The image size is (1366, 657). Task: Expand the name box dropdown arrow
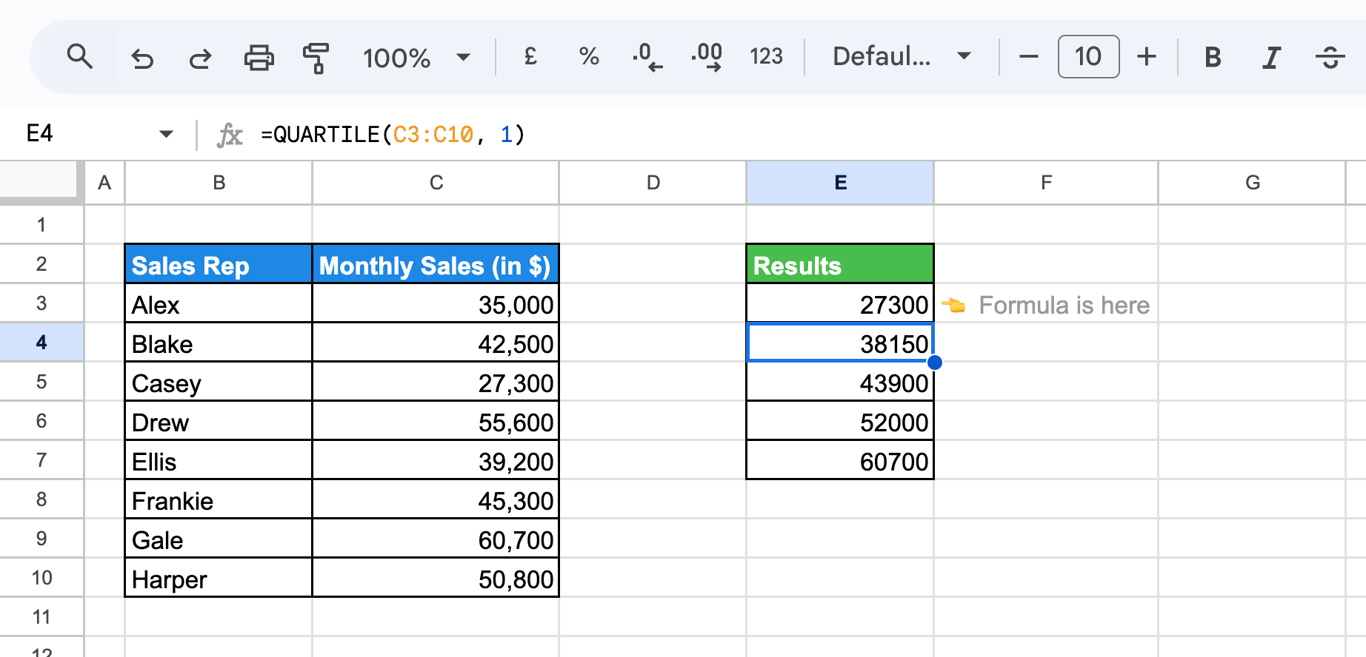click(x=166, y=134)
